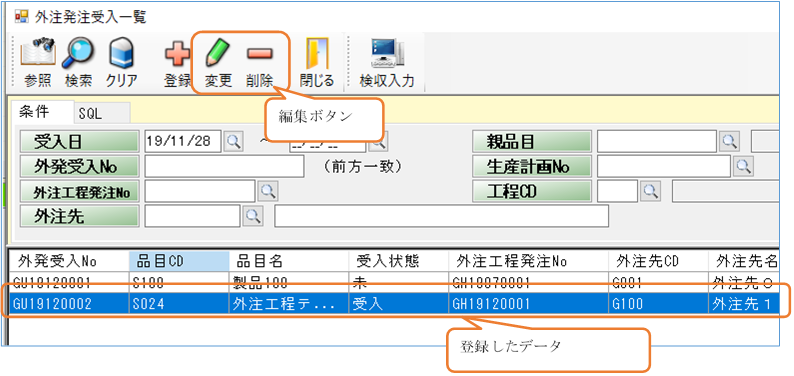Image resolution: width=794 pixels, height=376 pixels.
Task: Focus the 生産計画No input field
Action: pyautogui.click(x=664, y=166)
